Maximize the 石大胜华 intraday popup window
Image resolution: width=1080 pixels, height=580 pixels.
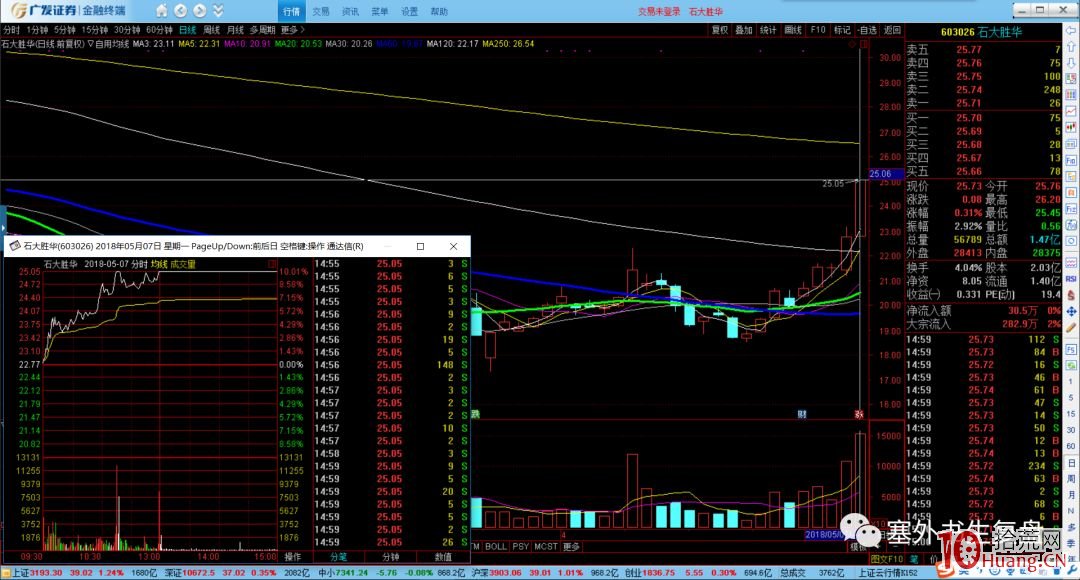pyautogui.click(x=420, y=246)
